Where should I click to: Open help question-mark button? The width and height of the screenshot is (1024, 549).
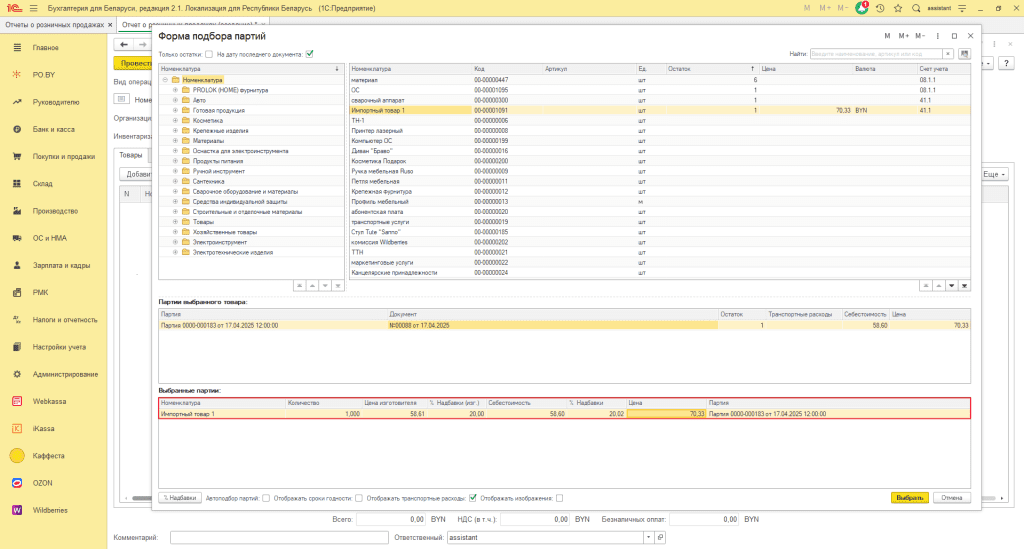pos(1006,63)
